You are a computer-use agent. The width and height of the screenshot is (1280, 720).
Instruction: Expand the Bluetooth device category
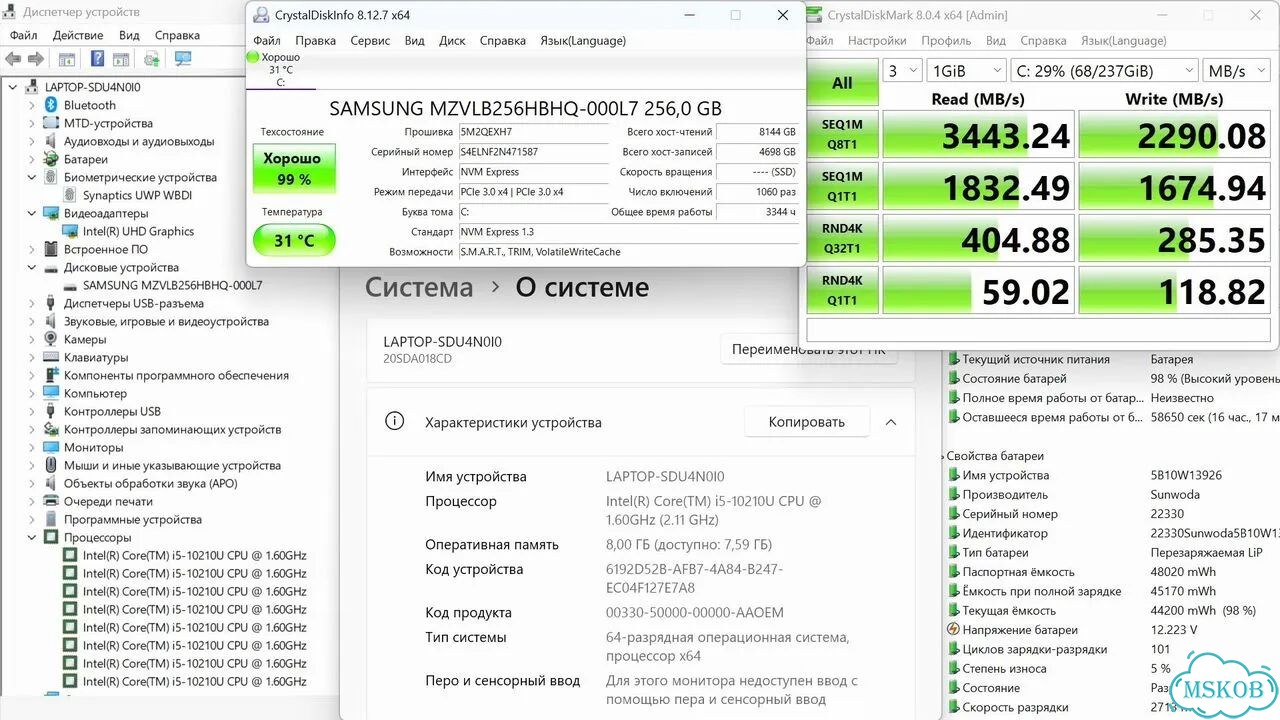[32, 105]
